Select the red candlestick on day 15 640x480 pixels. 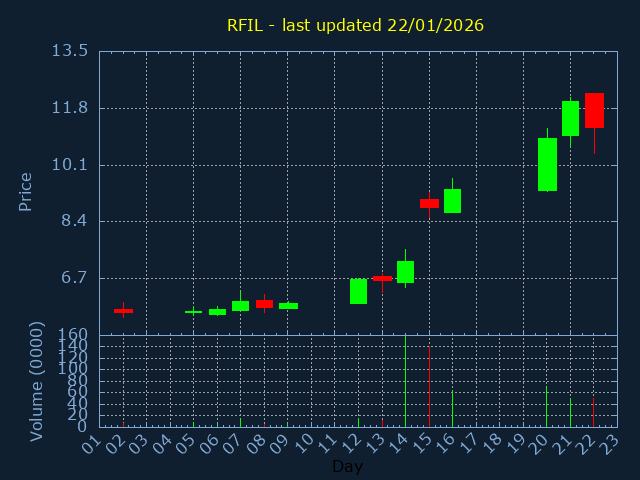[x=429, y=203]
